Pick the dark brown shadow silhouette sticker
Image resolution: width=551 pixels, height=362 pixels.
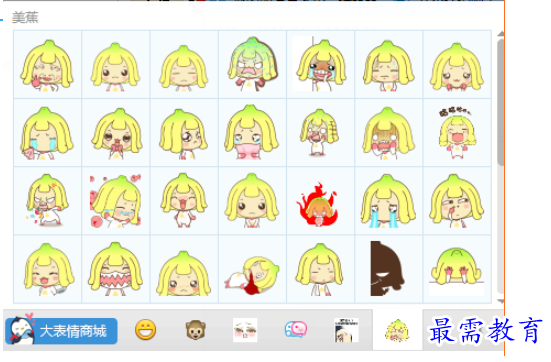tap(389, 269)
